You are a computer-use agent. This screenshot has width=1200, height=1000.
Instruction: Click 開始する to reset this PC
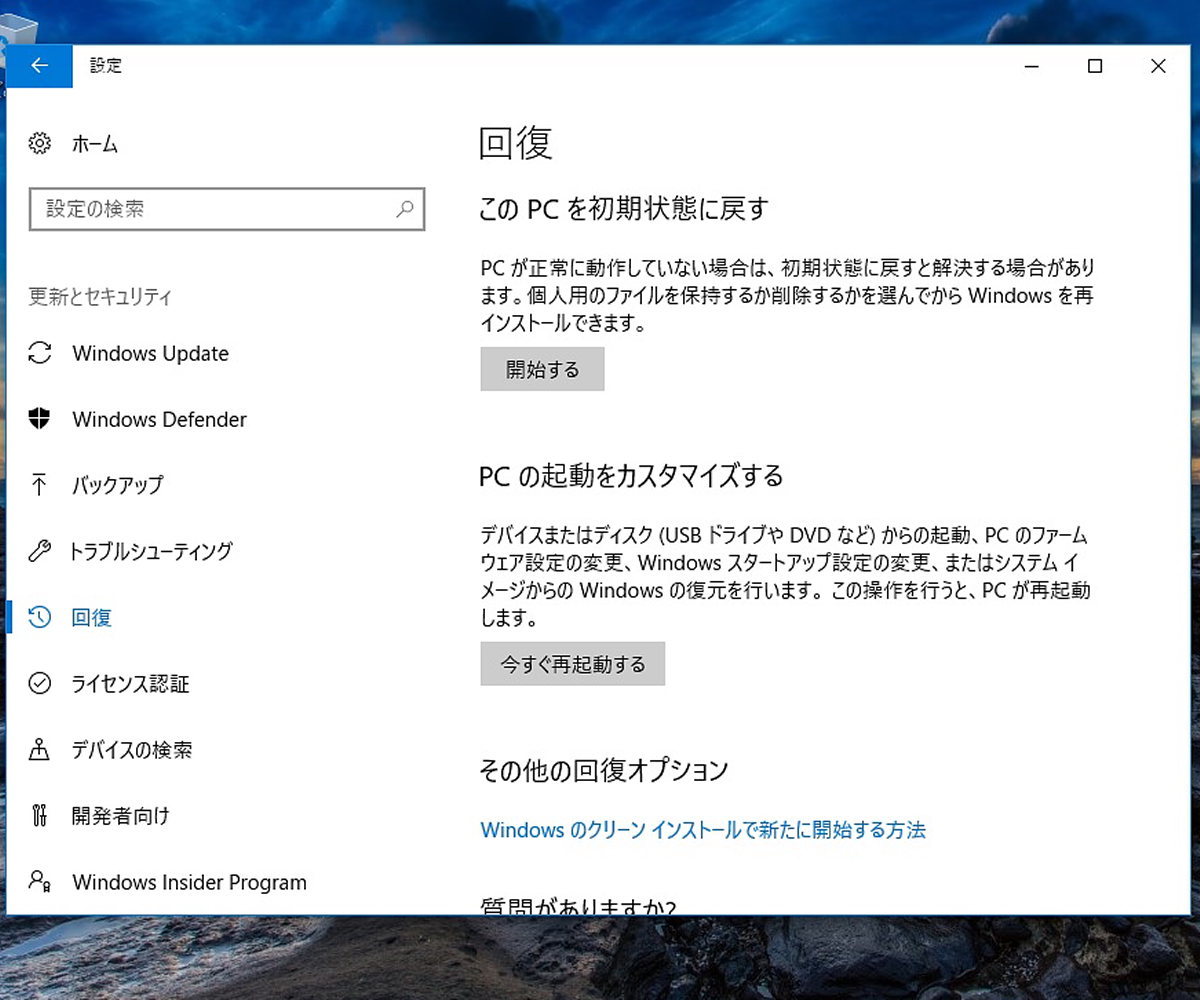click(x=542, y=369)
